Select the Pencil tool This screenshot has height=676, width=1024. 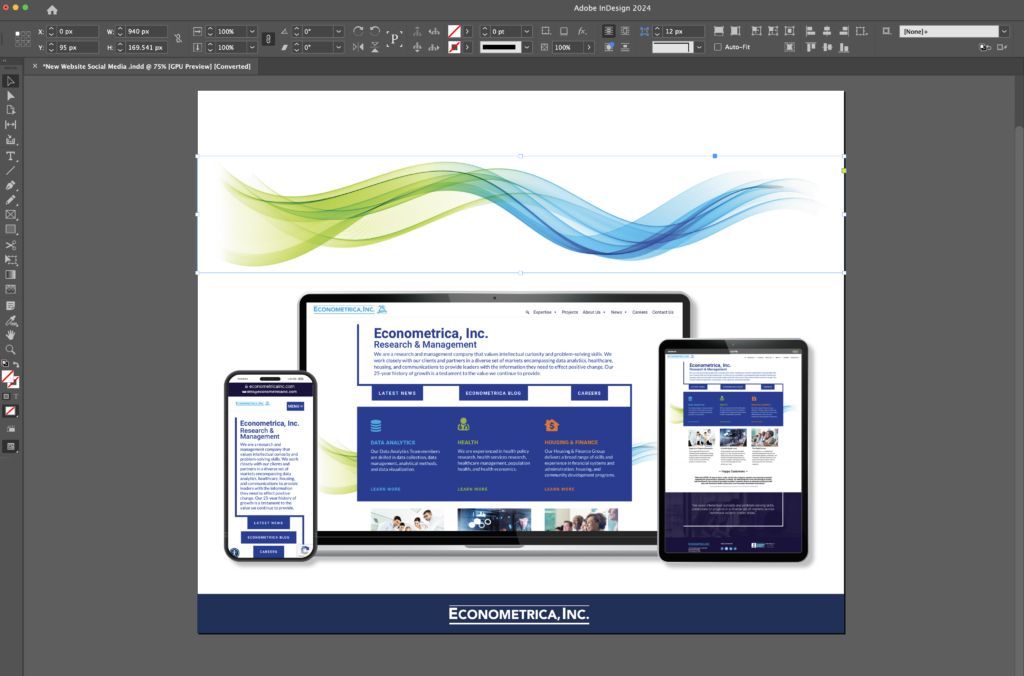[x=10, y=200]
